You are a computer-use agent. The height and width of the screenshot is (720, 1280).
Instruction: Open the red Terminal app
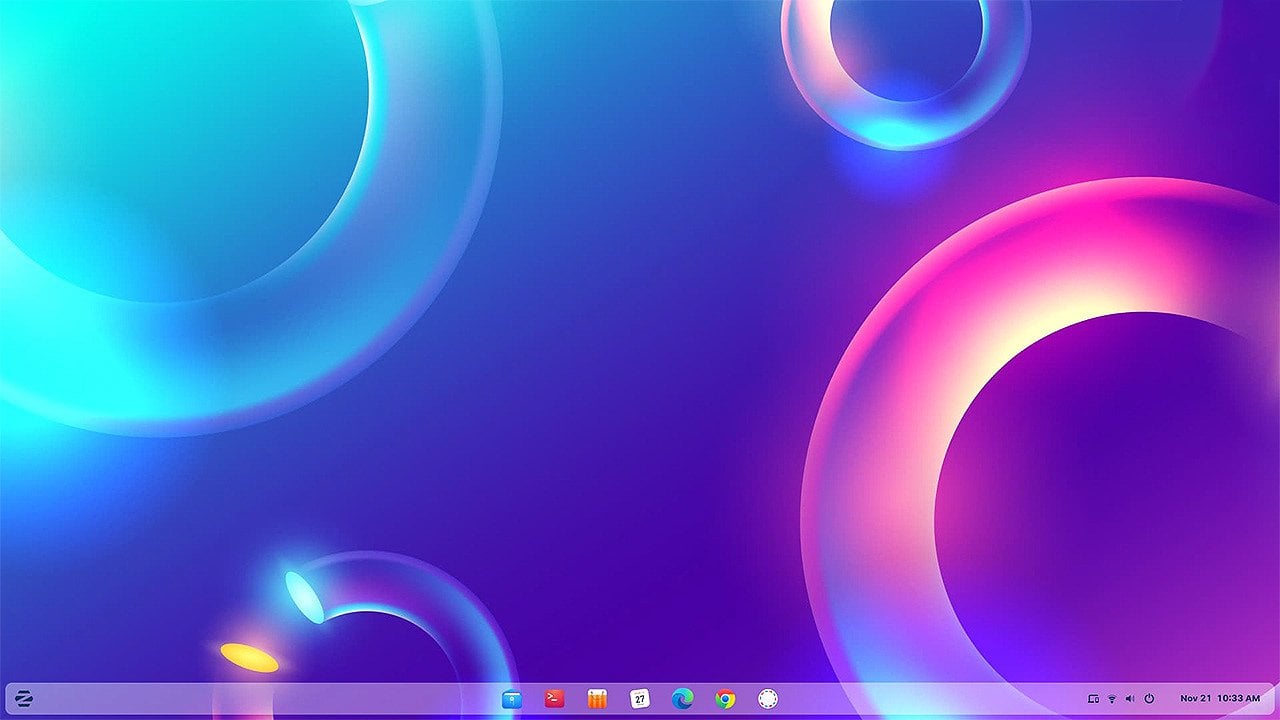[x=554, y=699]
